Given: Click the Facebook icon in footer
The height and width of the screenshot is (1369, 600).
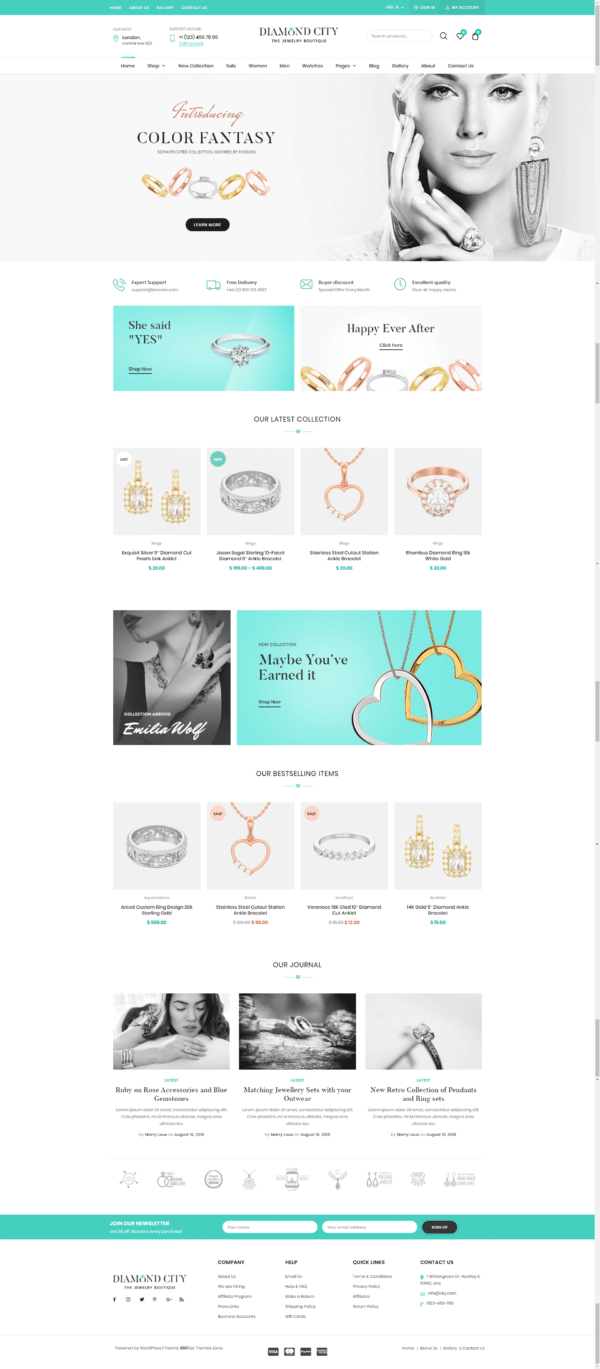Looking at the screenshot, I should point(114,1299).
